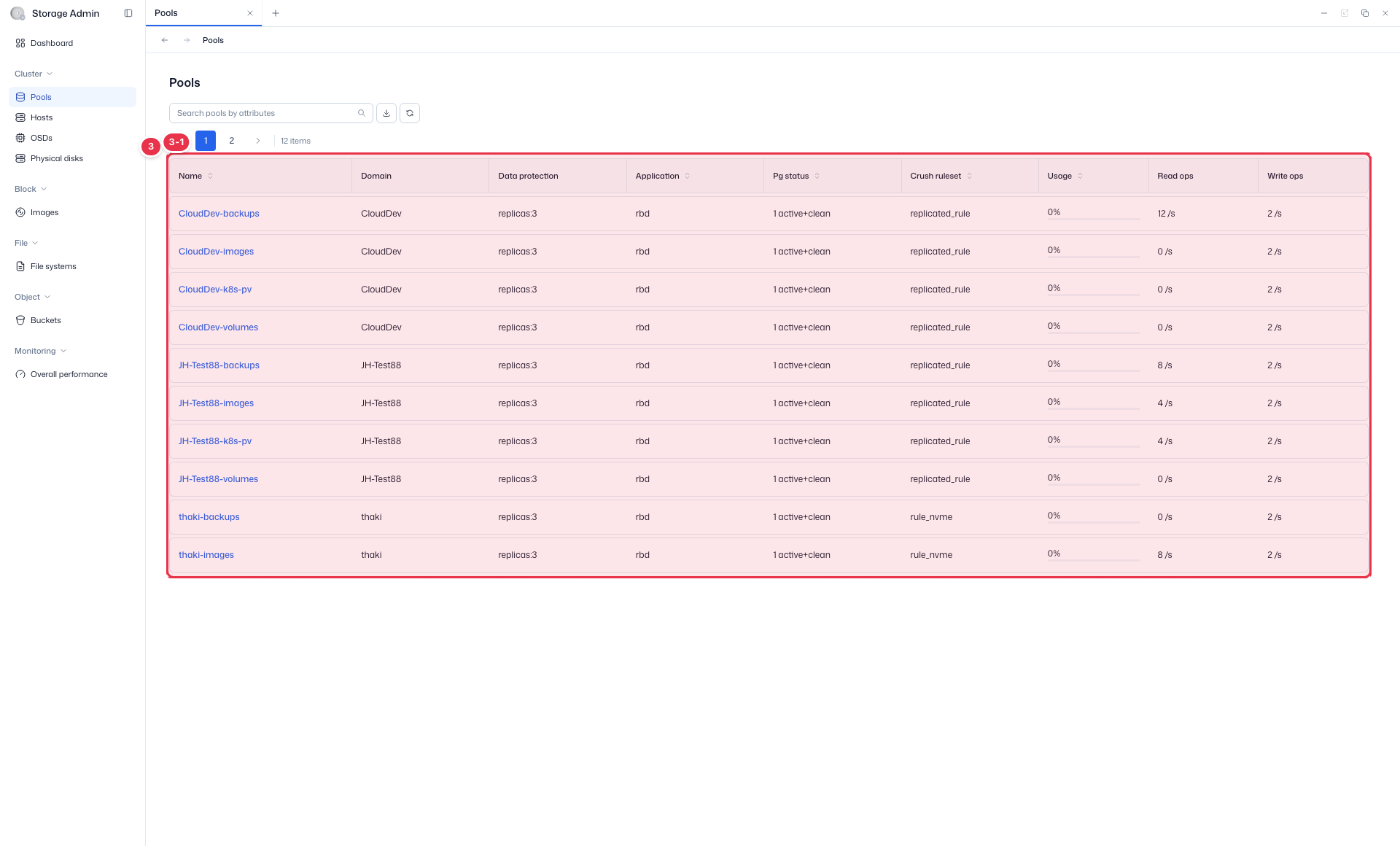1400x846 pixels.
Task: Open CloudDev-k8s-pv pool details
Action: (x=215, y=290)
